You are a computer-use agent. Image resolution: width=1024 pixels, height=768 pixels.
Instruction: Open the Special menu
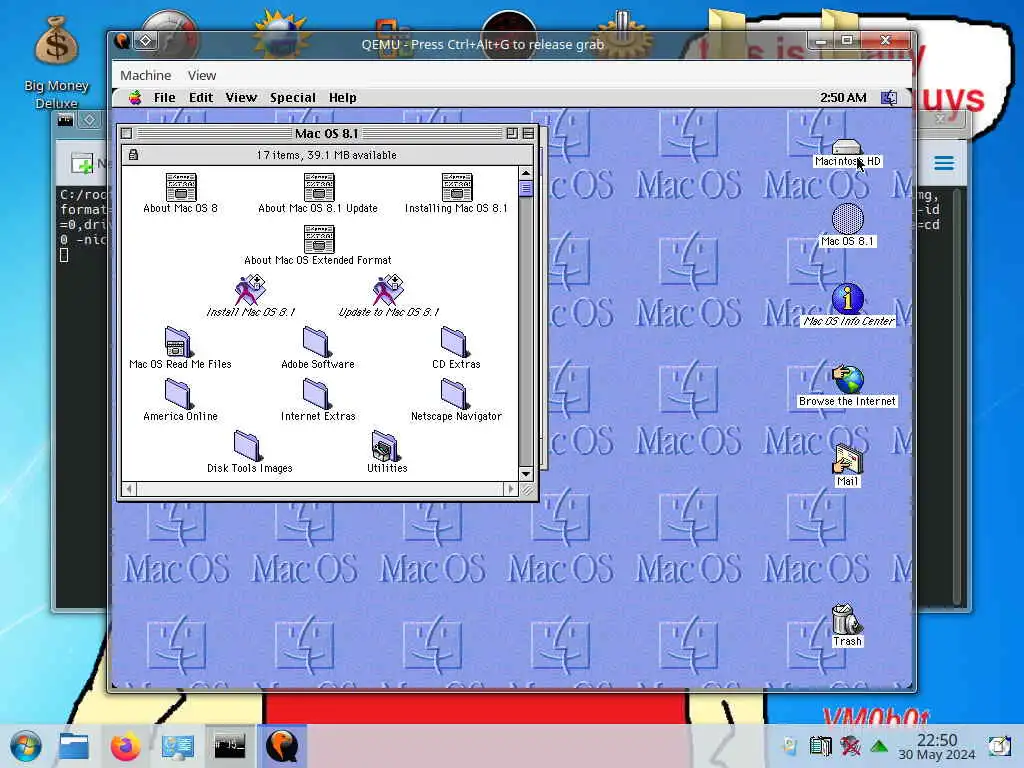[x=293, y=98]
